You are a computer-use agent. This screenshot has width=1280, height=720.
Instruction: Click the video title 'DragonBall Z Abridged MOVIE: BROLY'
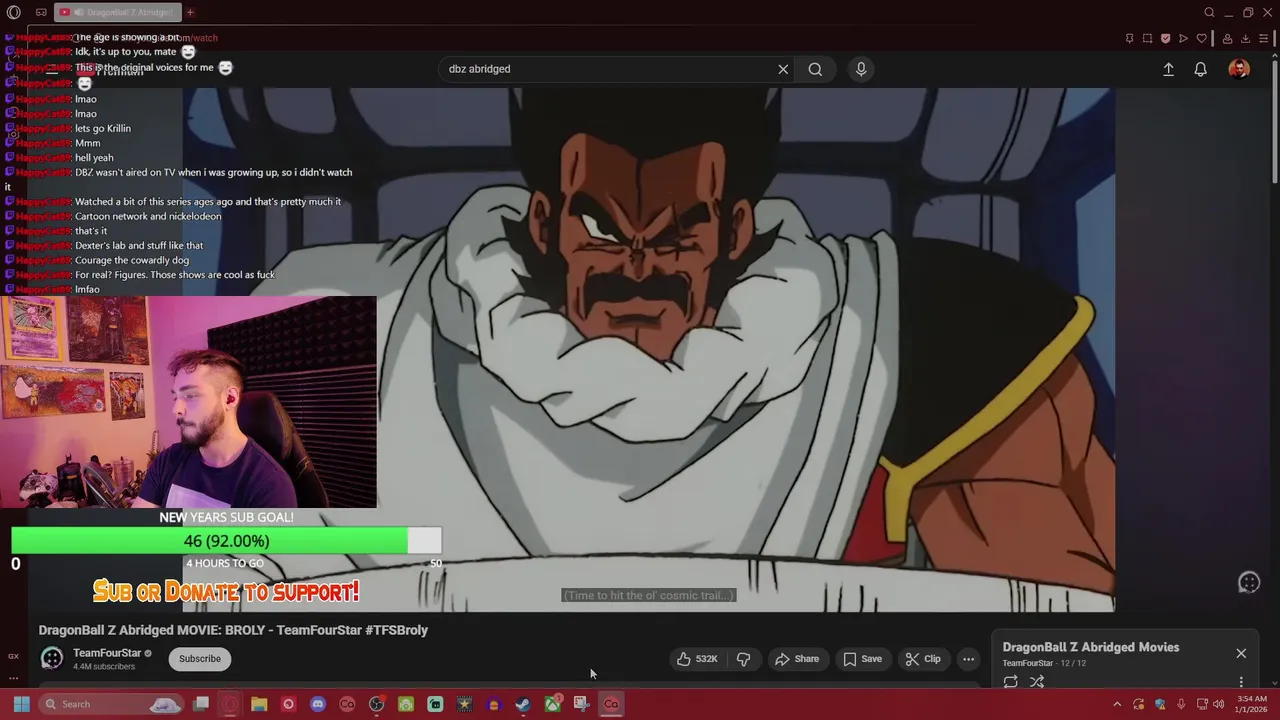pos(233,630)
